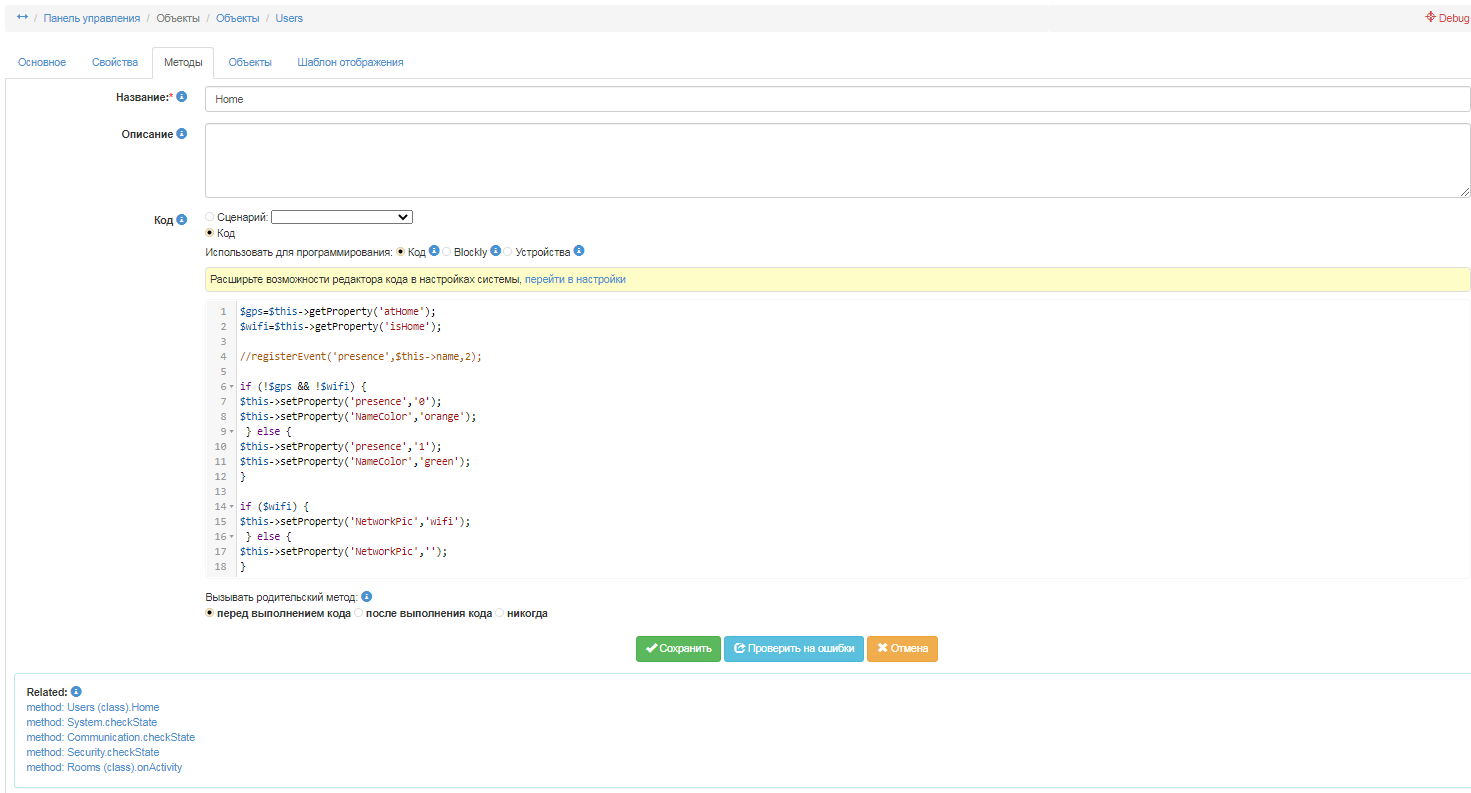This screenshot has height=793, width=1471.
Task: Choose Blockly as programming mode
Action: click(447, 252)
